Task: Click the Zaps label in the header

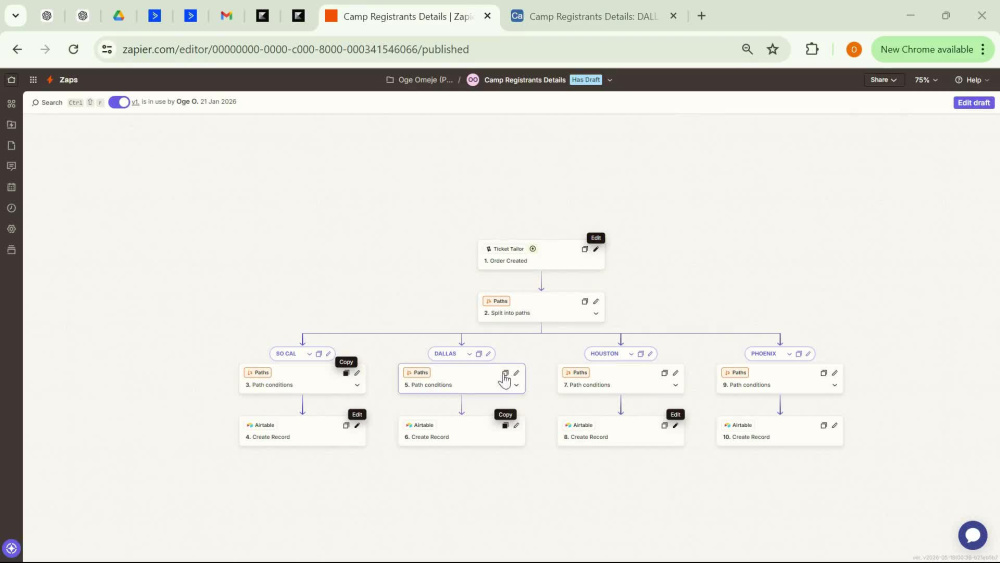Action: tap(68, 80)
